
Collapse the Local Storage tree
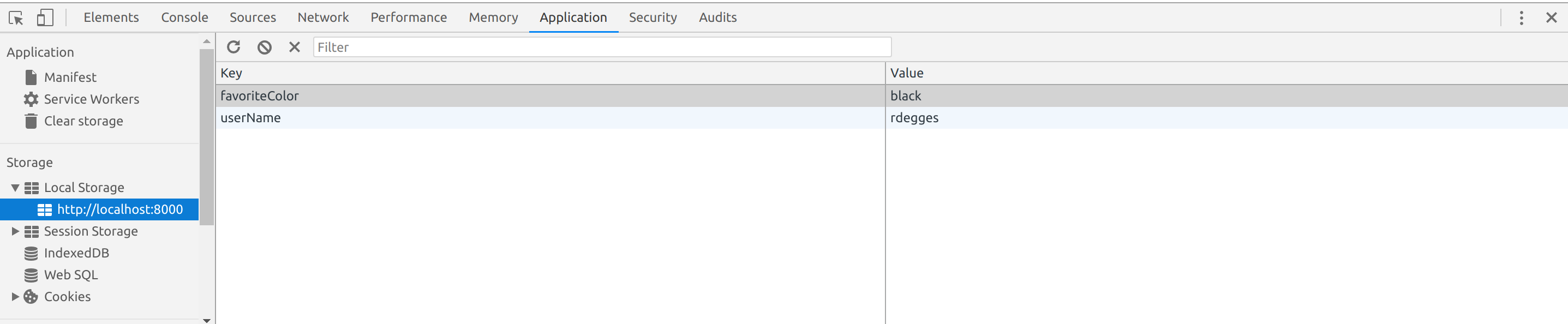[x=15, y=188]
